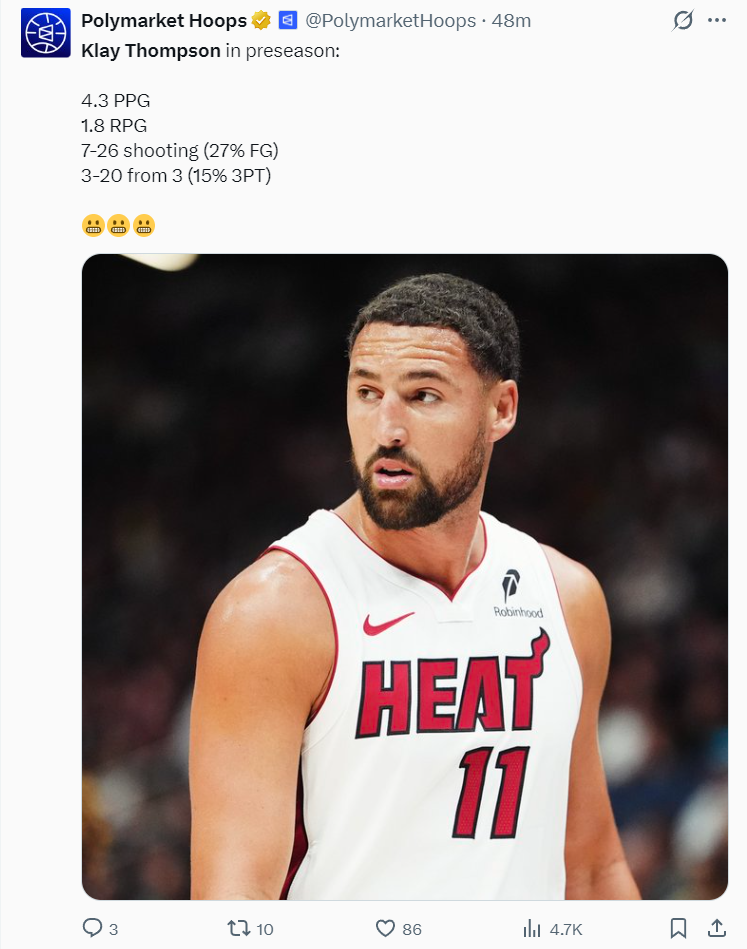Viewport: 747px width, 949px height.
Task: Open the repost arrows icon menu
Action: [238, 928]
